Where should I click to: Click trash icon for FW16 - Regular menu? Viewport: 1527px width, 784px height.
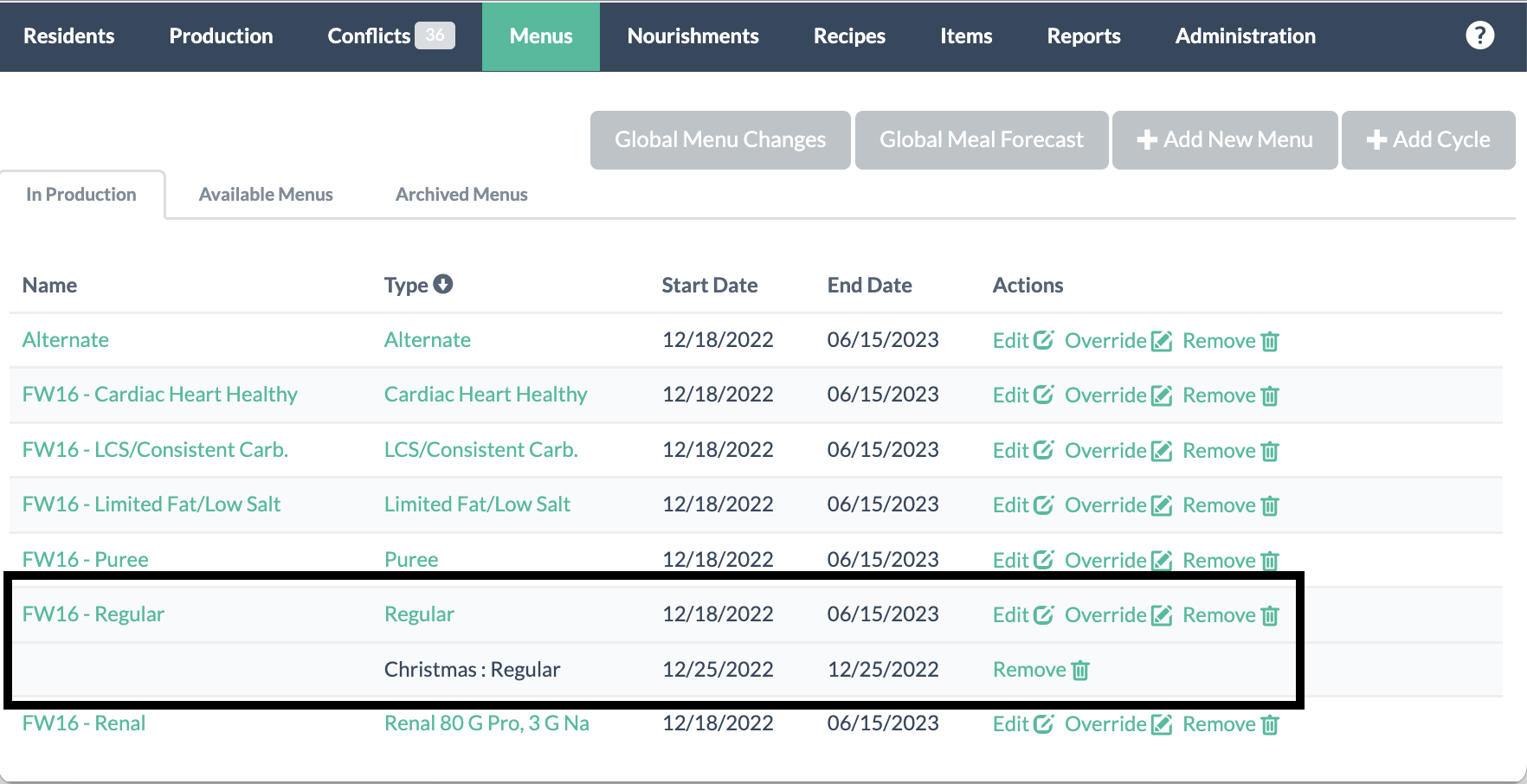[1270, 615]
